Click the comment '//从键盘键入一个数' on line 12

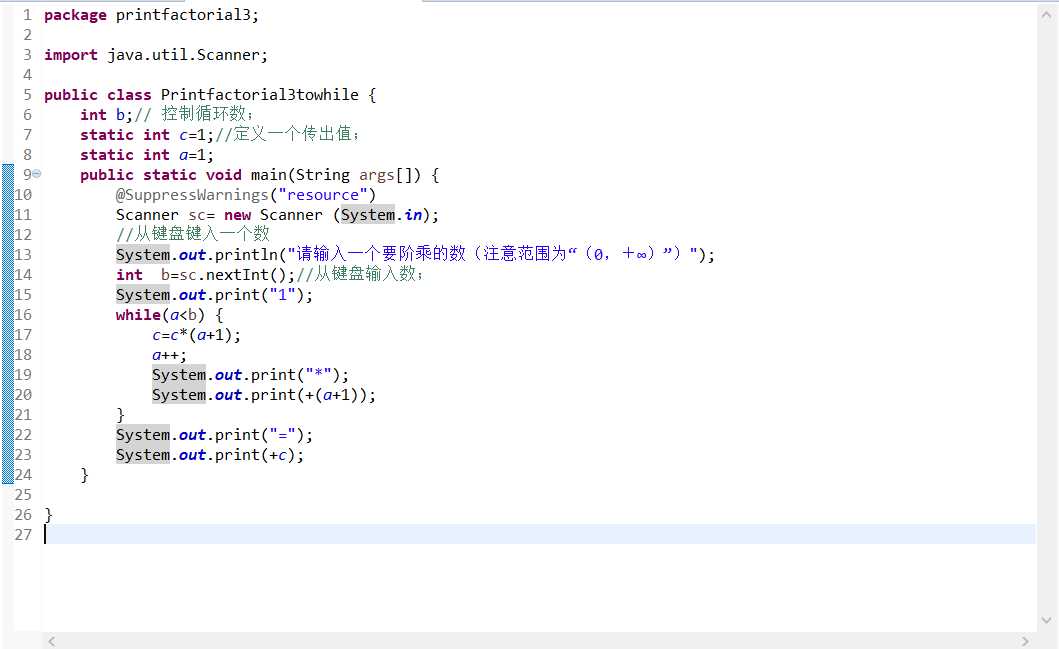(192, 234)
